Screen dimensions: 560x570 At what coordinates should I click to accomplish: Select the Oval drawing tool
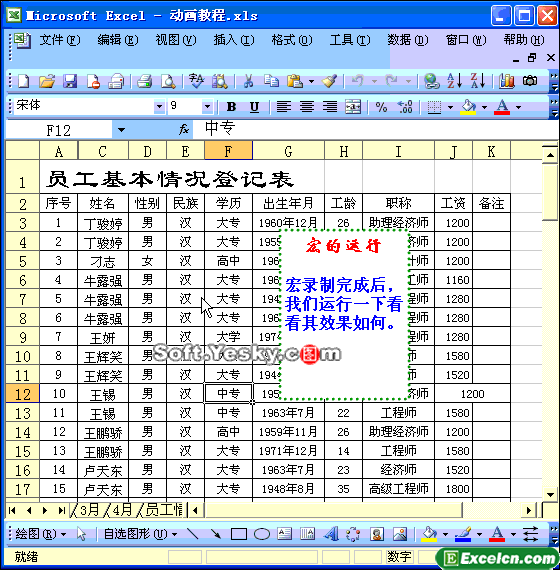(262, 534)
